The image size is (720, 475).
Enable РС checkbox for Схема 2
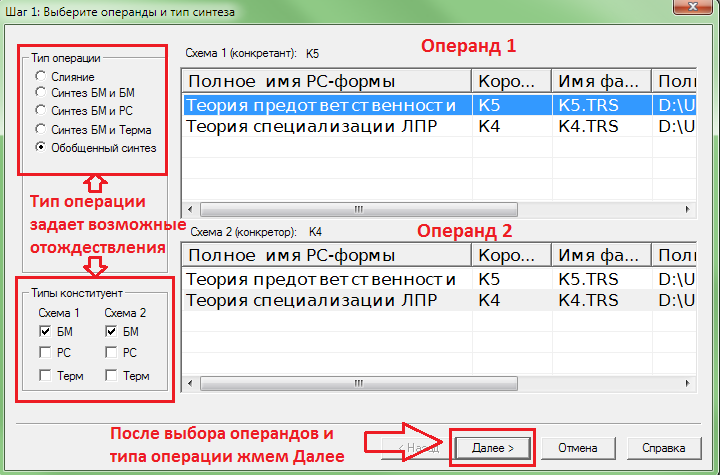coord(112,352)
